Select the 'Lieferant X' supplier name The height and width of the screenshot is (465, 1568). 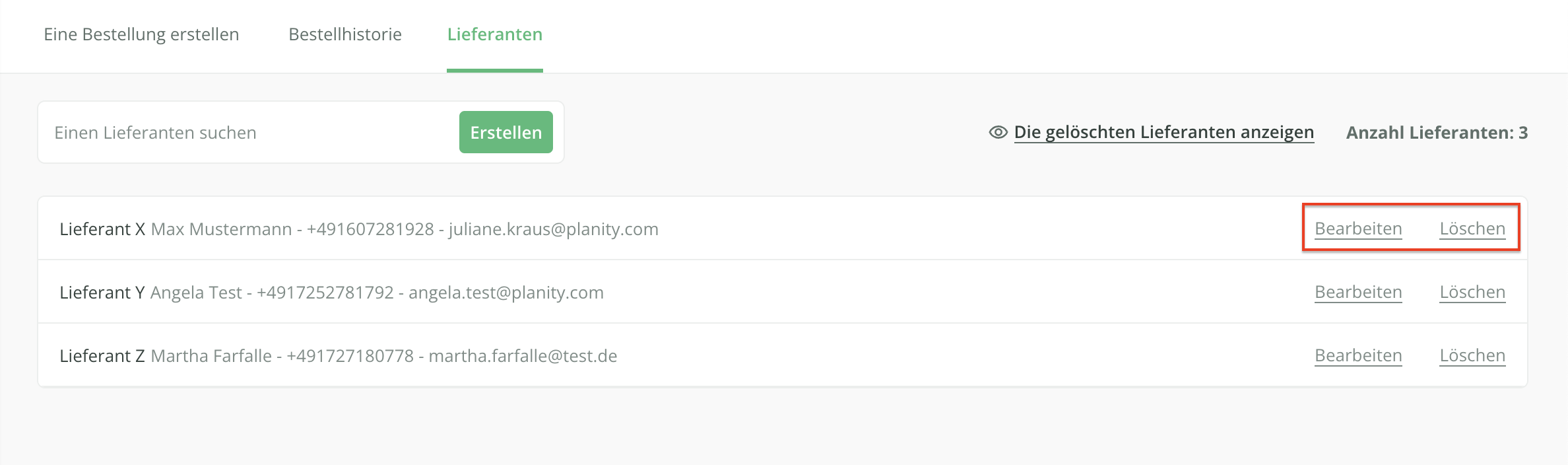coord(102,229)
